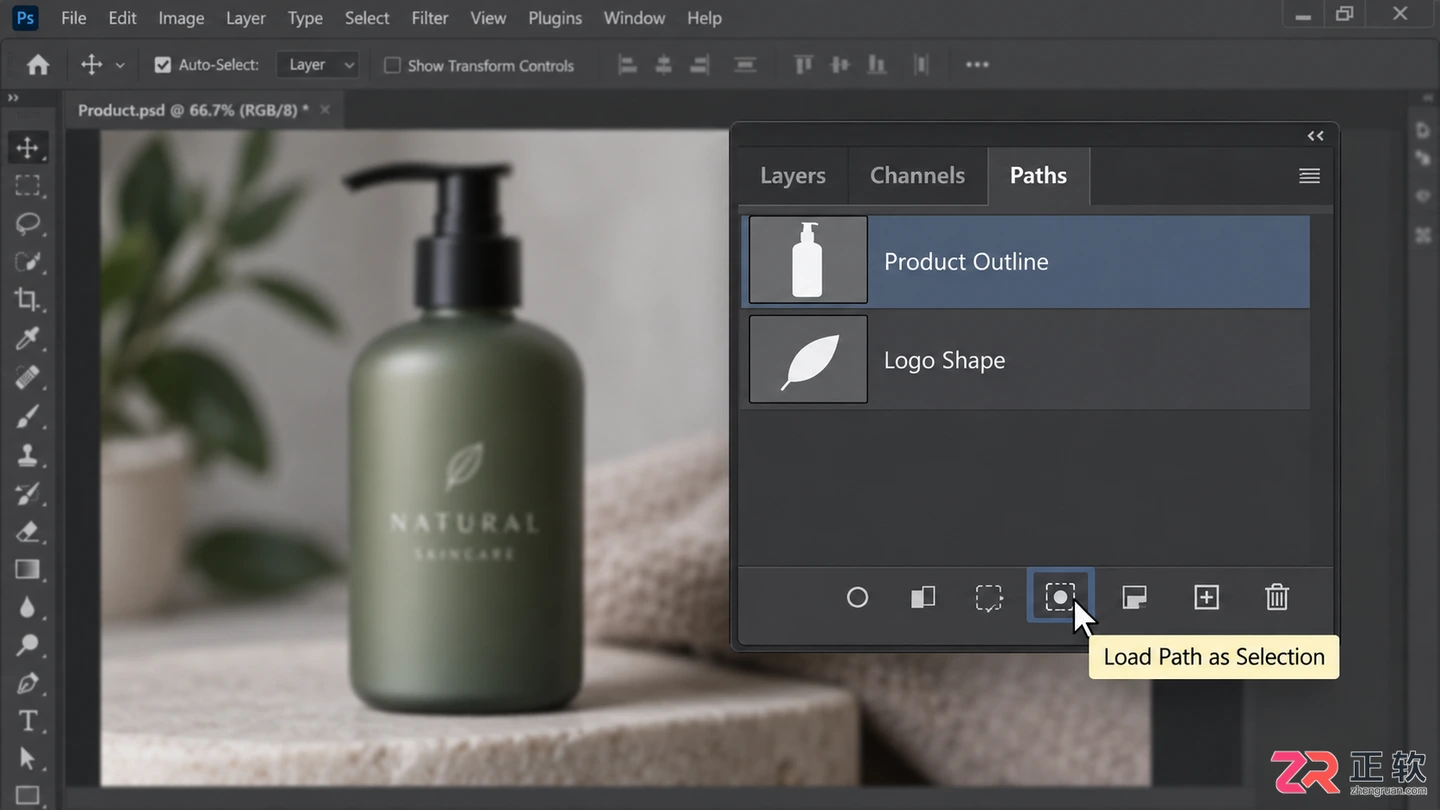Go to the Home screen icon
This screenshot has width=1440, height=810.
click(x=38, y=65)
